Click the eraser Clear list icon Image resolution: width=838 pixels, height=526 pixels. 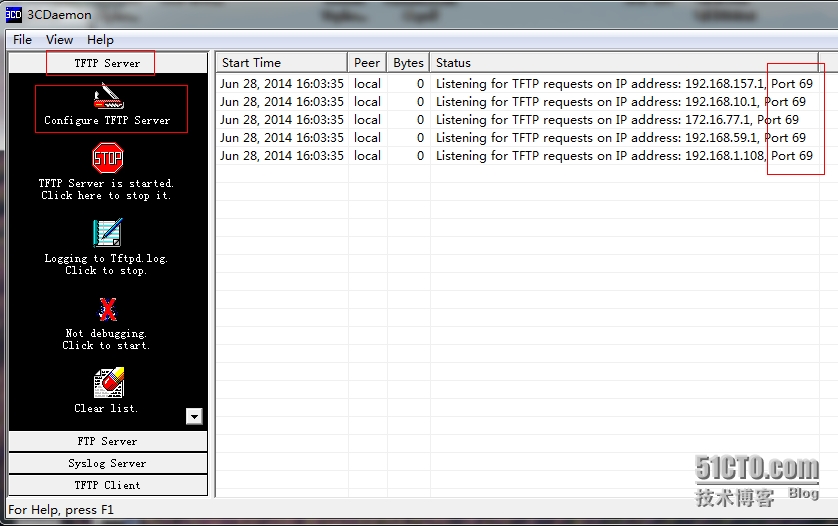(108, 383)
